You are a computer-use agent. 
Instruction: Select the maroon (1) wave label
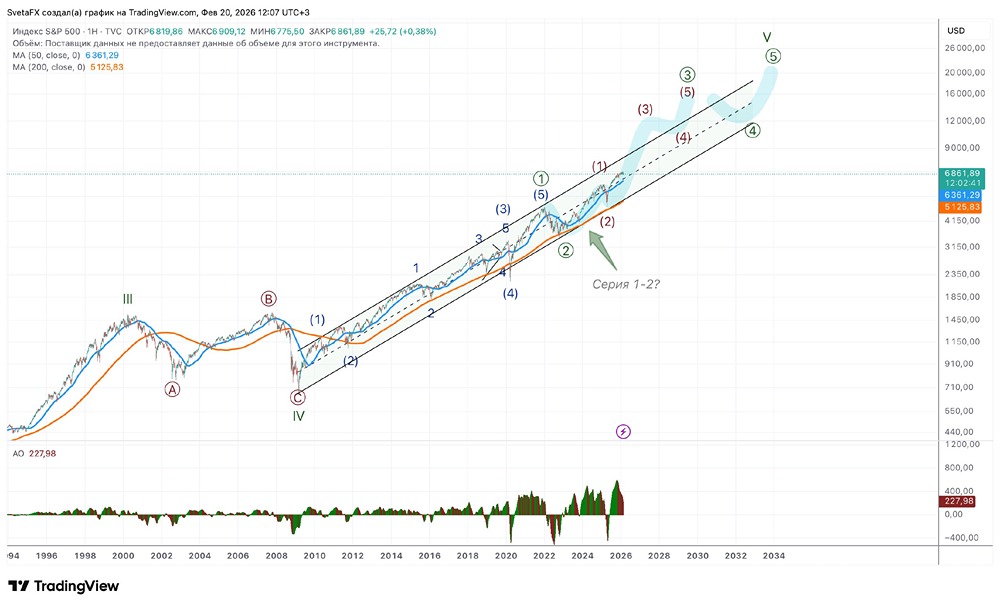(599, 166)
